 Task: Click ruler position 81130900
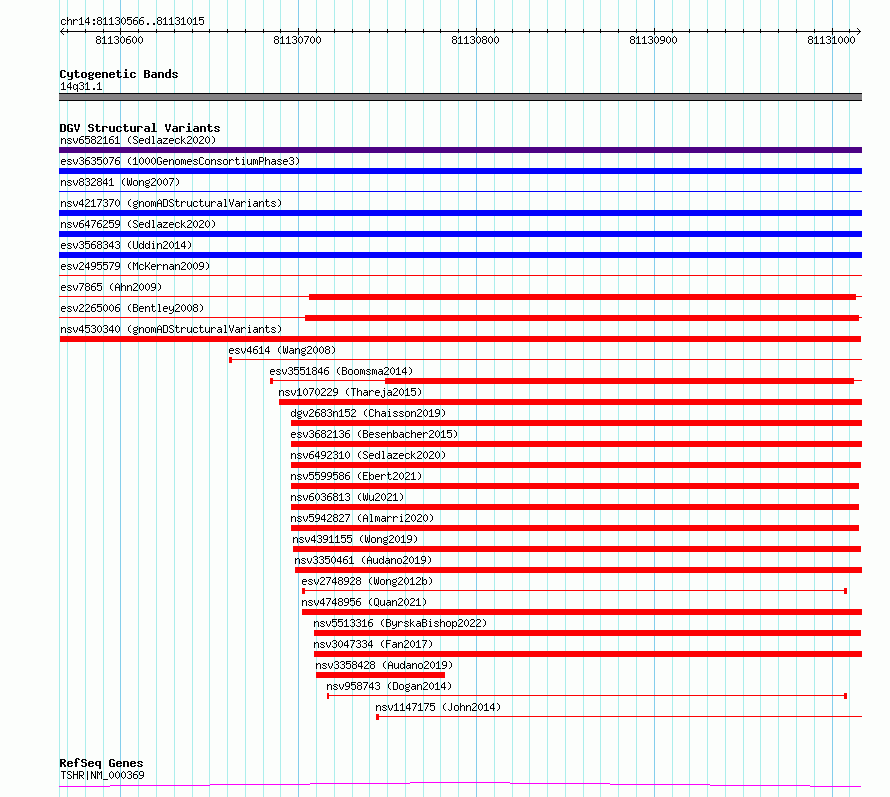tap(653, 40)
